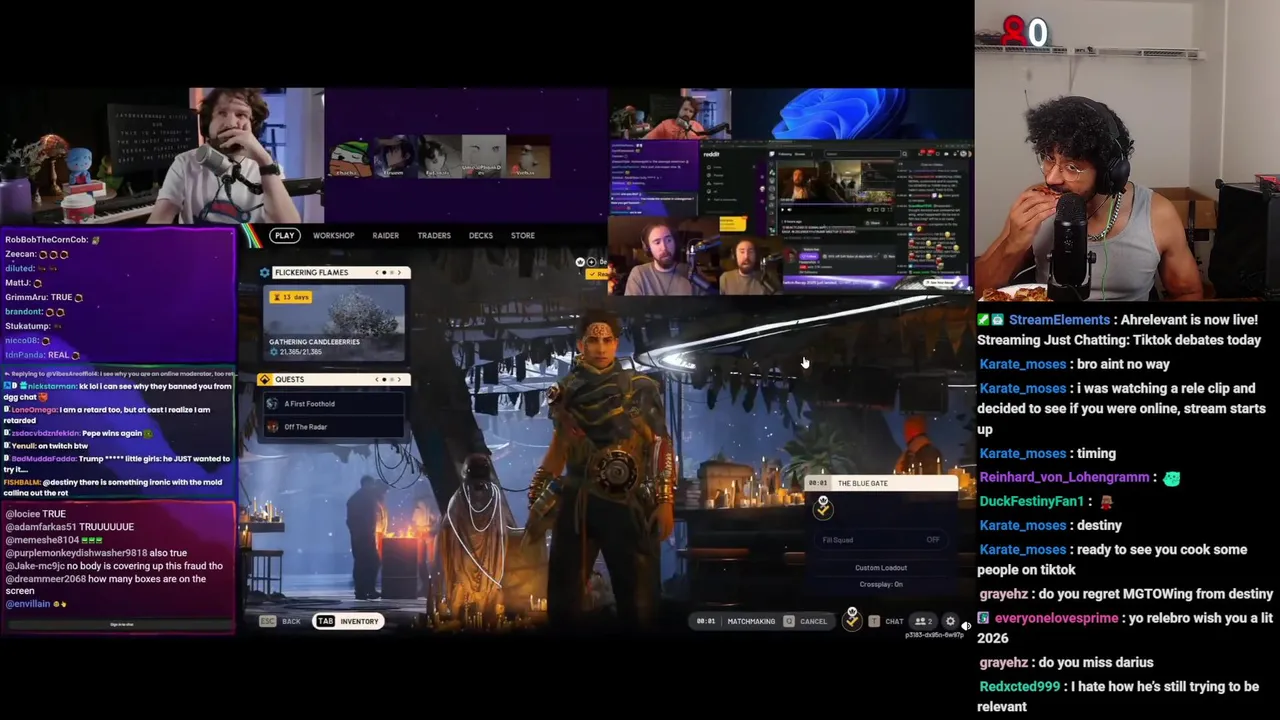1280x720 pixels.
Task: Click the Flickering Flames gear event icon
Action: coord(265,272)
